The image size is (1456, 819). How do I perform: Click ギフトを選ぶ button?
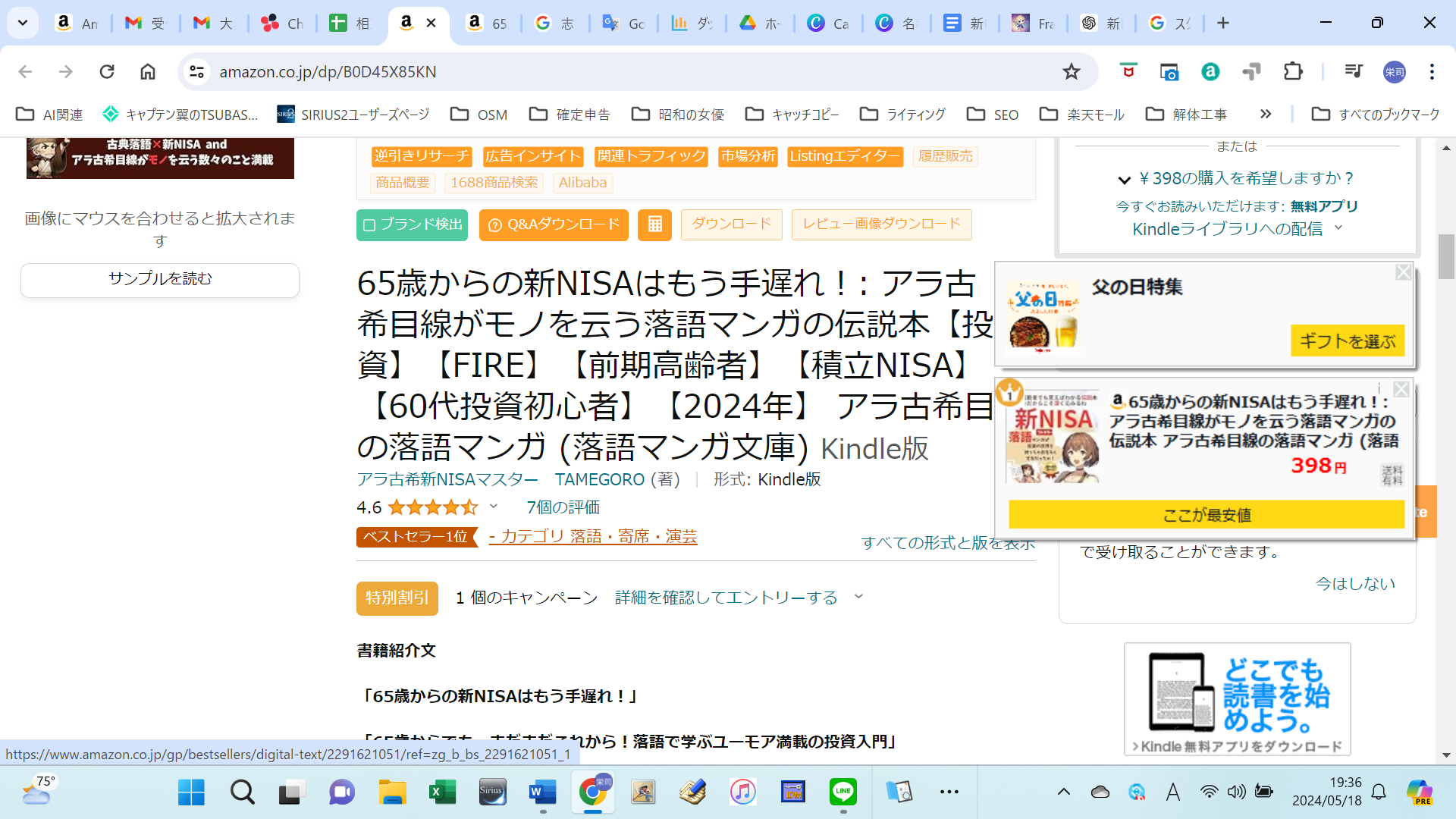[x=1348, y=341]
